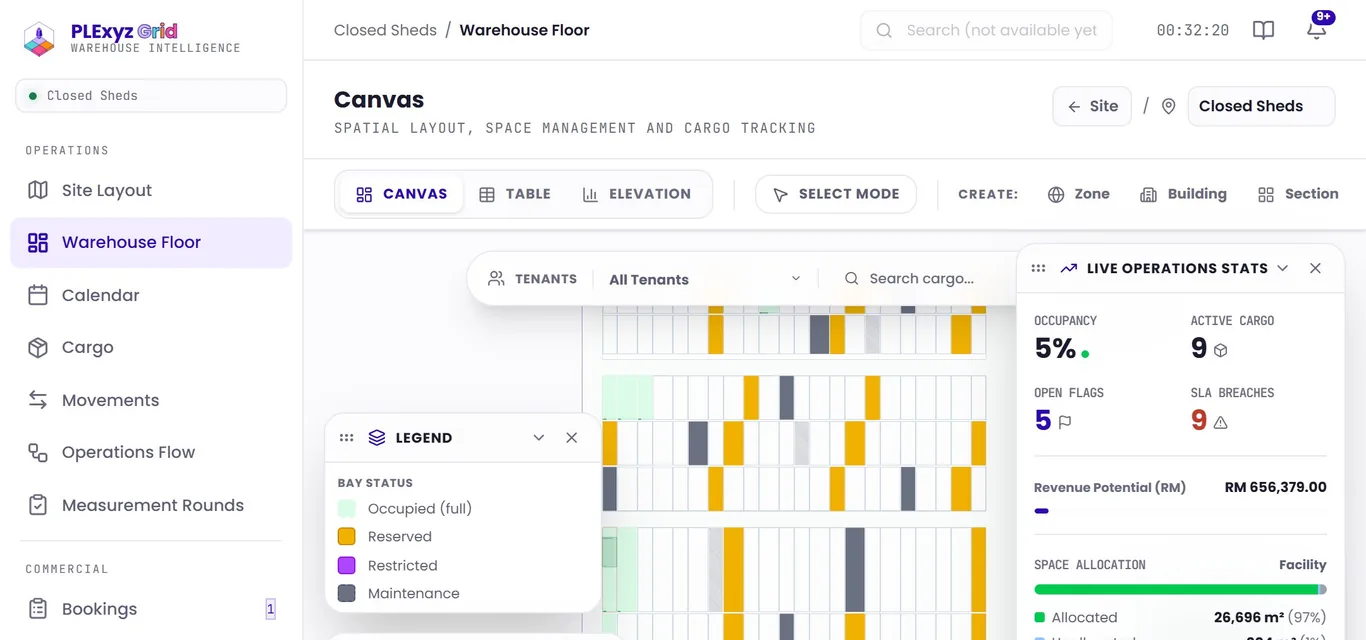Switch to the Elevation view tab
The height and width of the screenshot is (640, 1366).
(x=637, y=194)
